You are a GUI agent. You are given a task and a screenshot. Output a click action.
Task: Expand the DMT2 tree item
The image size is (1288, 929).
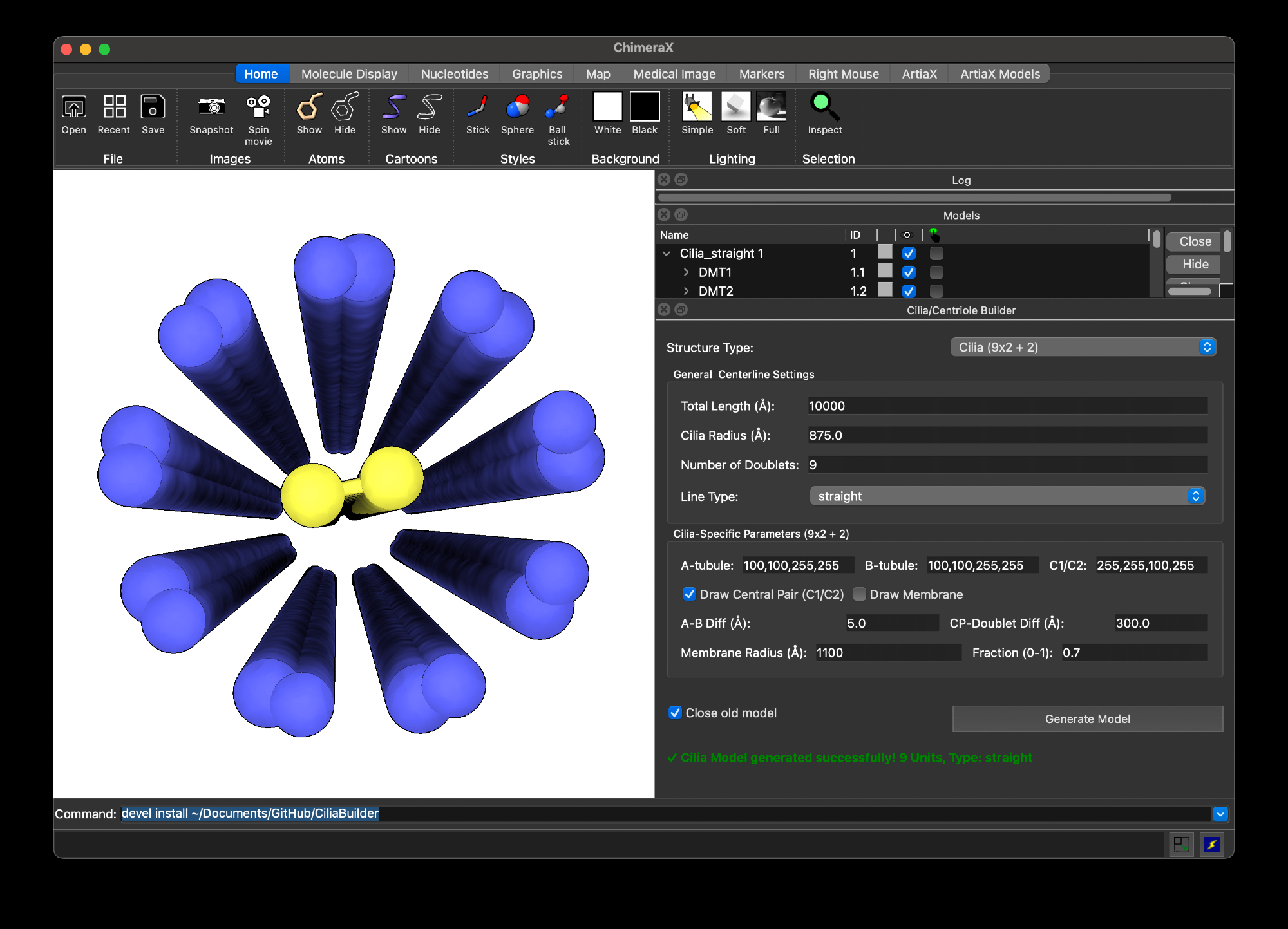(x=686, y=291)
